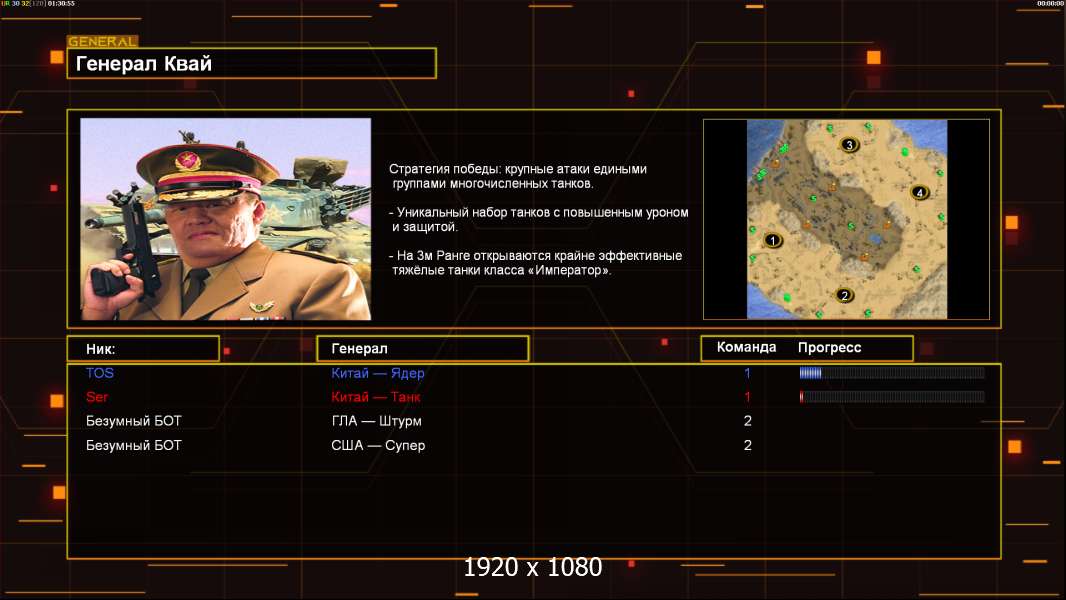
Task: Click the Команда column header
Action: pos(746,347)
